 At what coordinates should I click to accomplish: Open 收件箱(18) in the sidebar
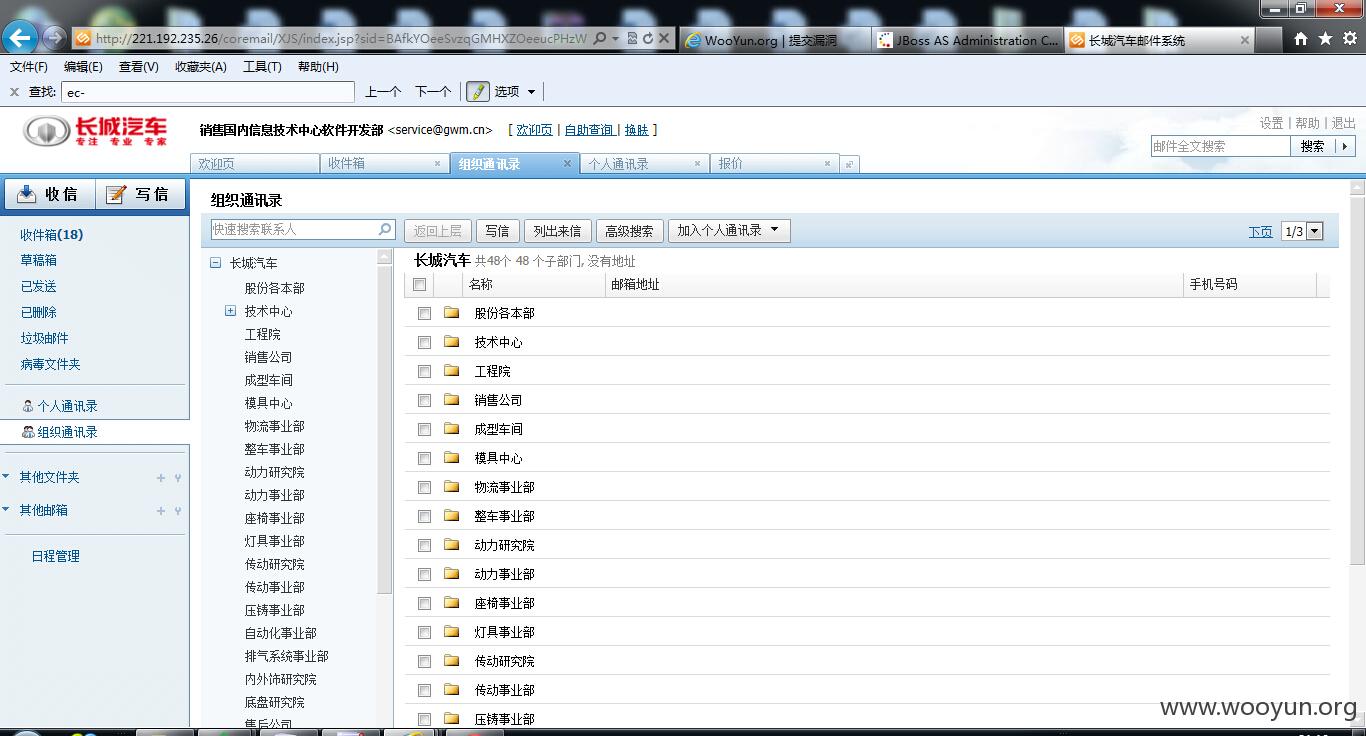(52, 235)
